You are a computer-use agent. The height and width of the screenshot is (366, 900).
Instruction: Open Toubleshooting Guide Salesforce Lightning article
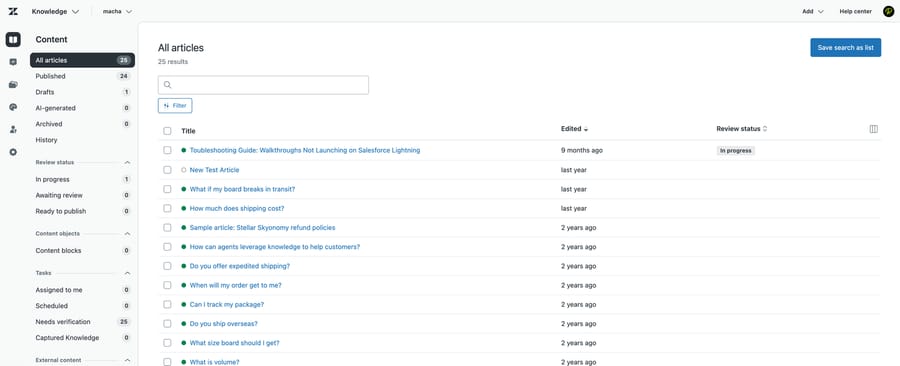(305, 150)
